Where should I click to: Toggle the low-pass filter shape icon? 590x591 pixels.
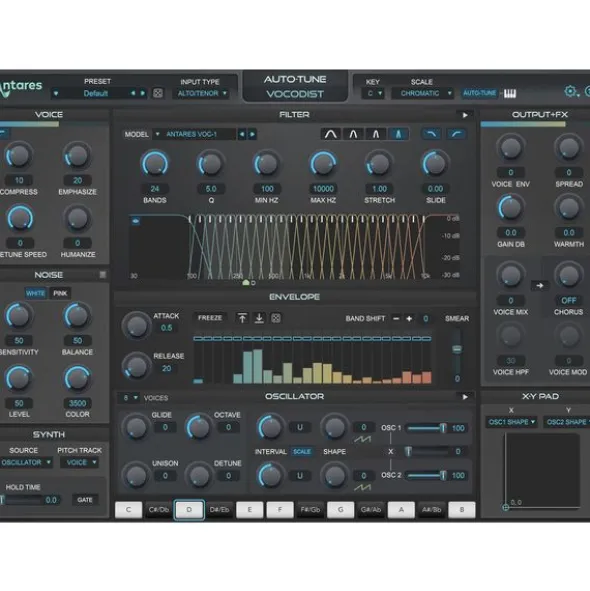432,134
